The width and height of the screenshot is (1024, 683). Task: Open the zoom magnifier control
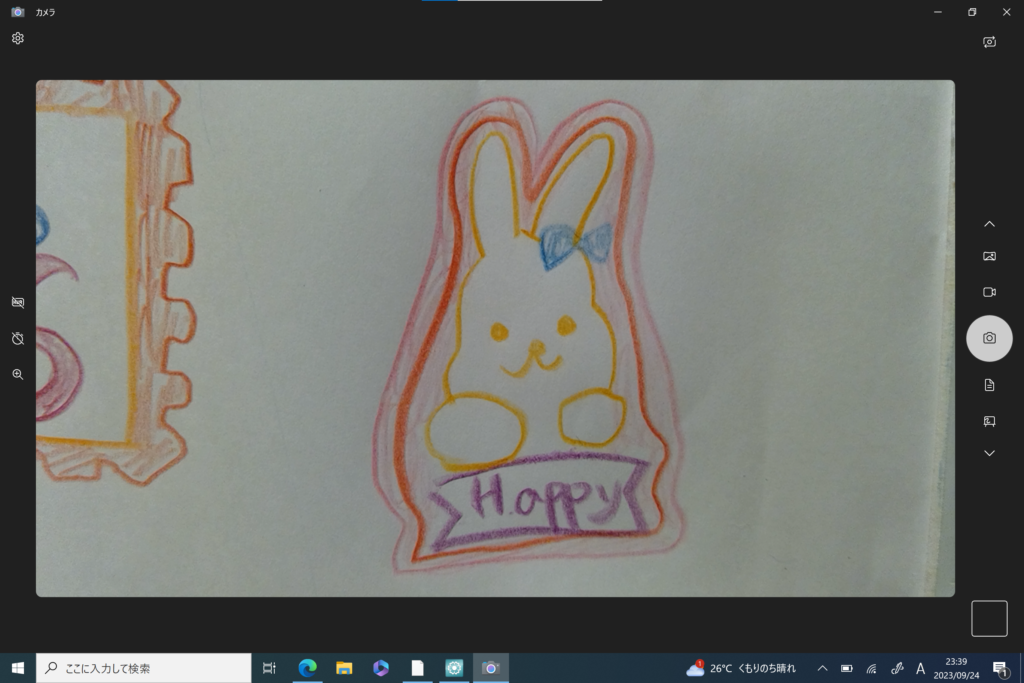point(18,374)
